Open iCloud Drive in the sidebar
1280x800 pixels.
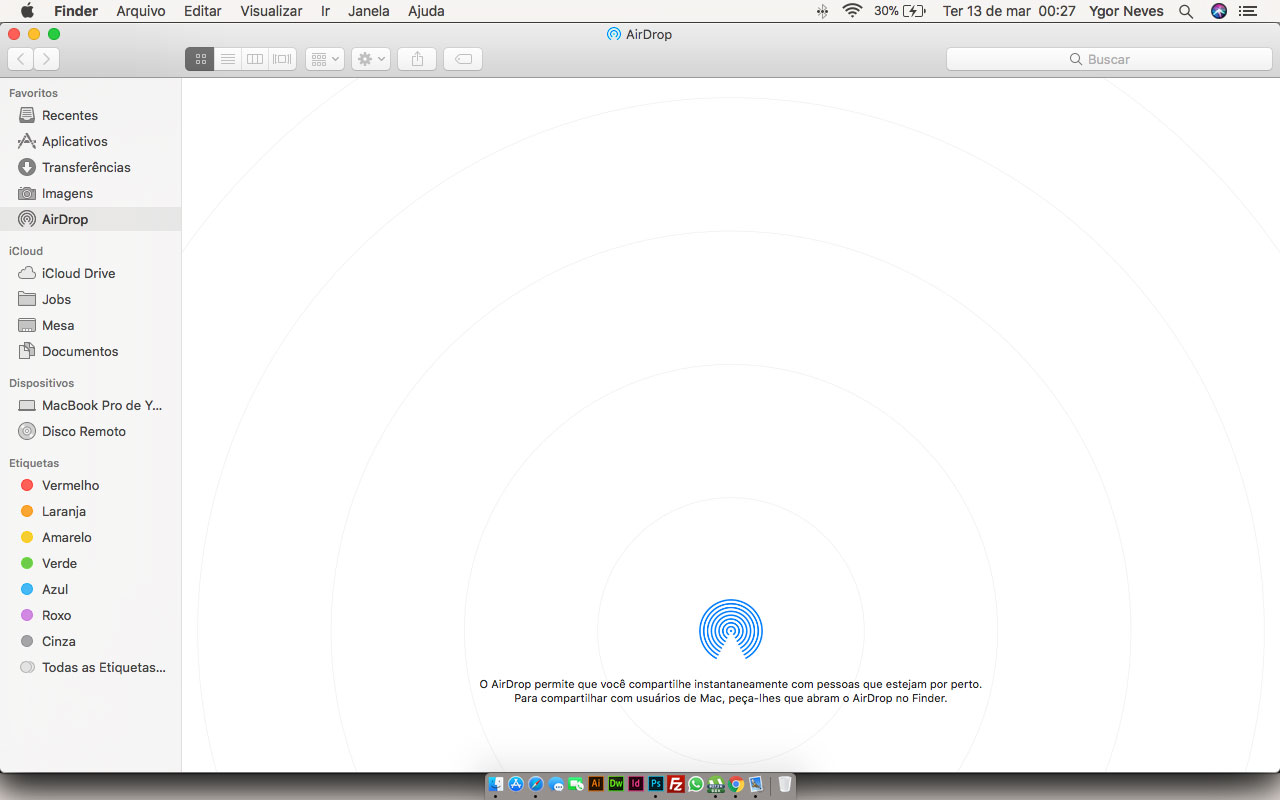(90, 273)
